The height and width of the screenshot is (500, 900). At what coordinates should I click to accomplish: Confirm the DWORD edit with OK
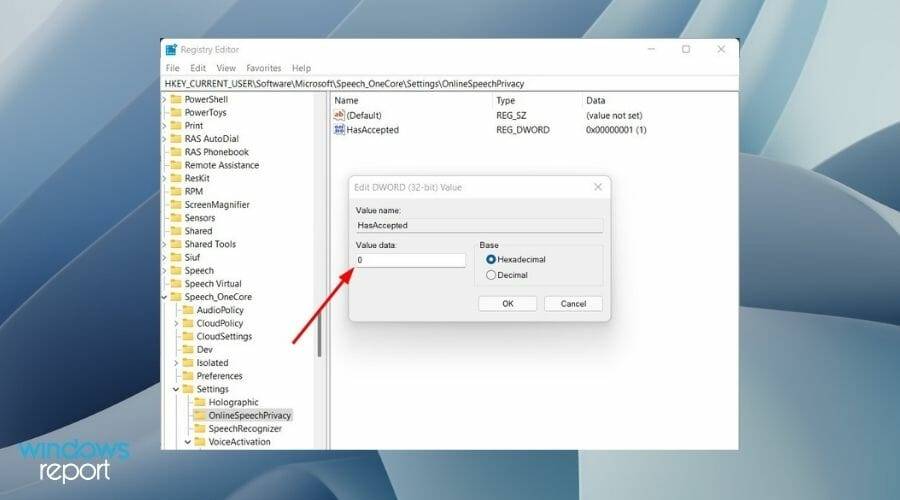507,304
